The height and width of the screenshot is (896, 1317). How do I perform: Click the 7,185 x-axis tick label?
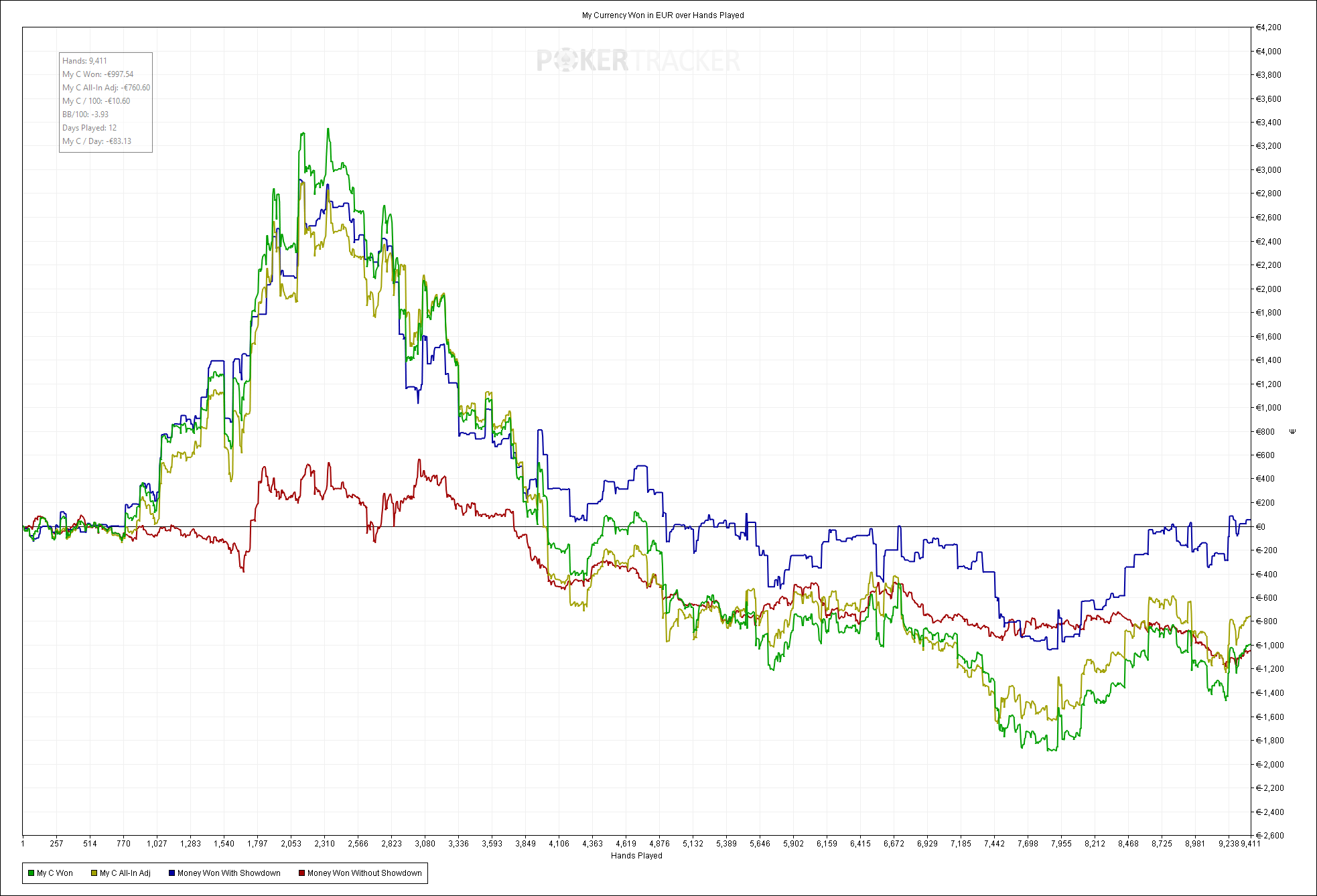[961, 844]
